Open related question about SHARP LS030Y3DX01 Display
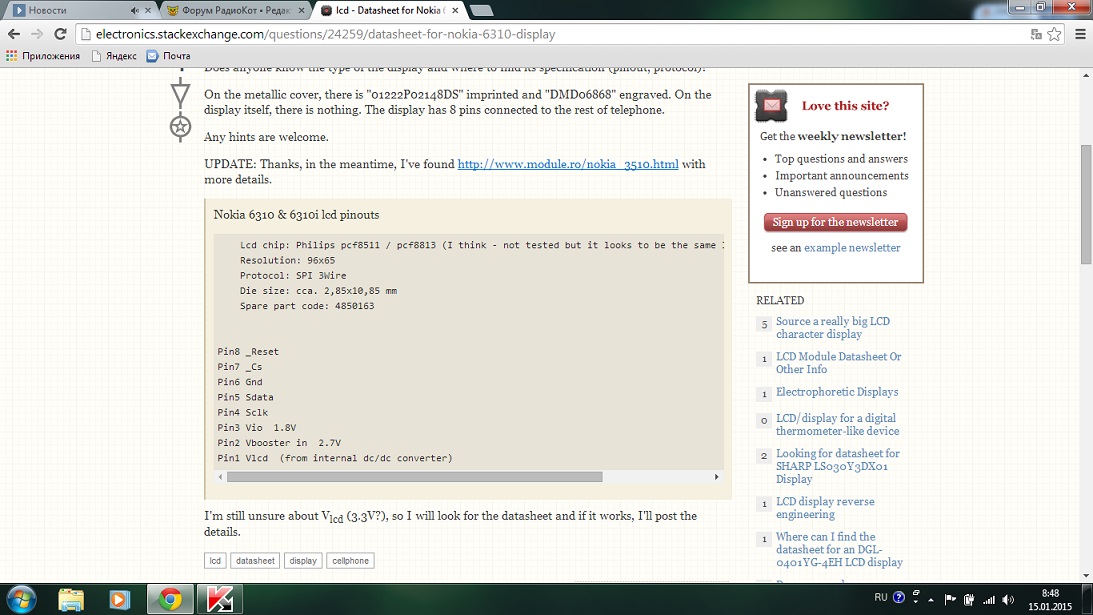The image size is (1093, 615). [x=838, y=466]
